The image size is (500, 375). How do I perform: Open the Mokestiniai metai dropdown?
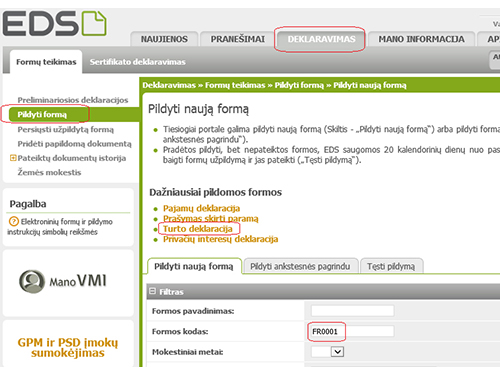[337, 352]
